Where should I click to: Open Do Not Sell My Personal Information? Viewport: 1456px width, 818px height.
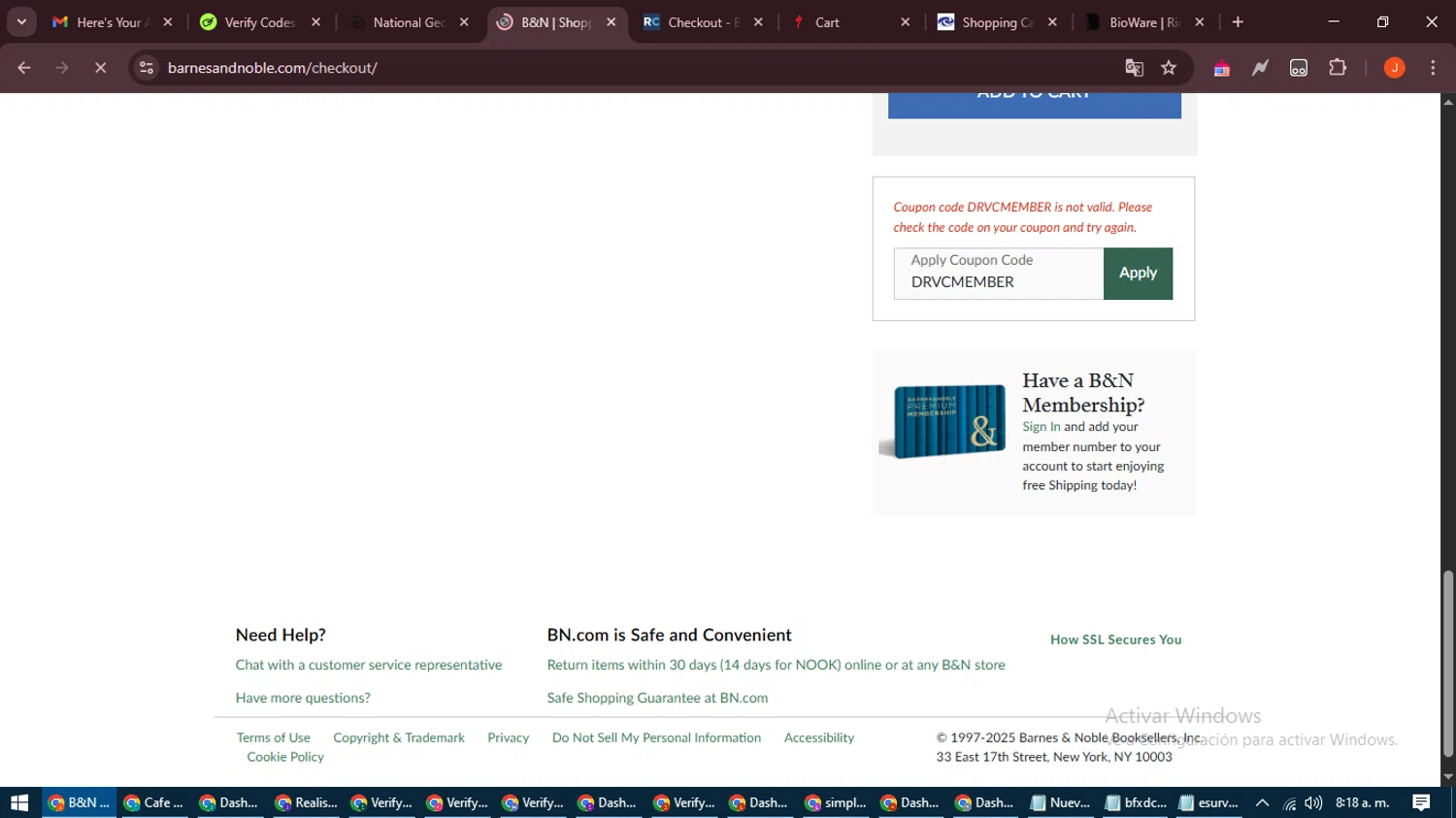tap(656, 737)
